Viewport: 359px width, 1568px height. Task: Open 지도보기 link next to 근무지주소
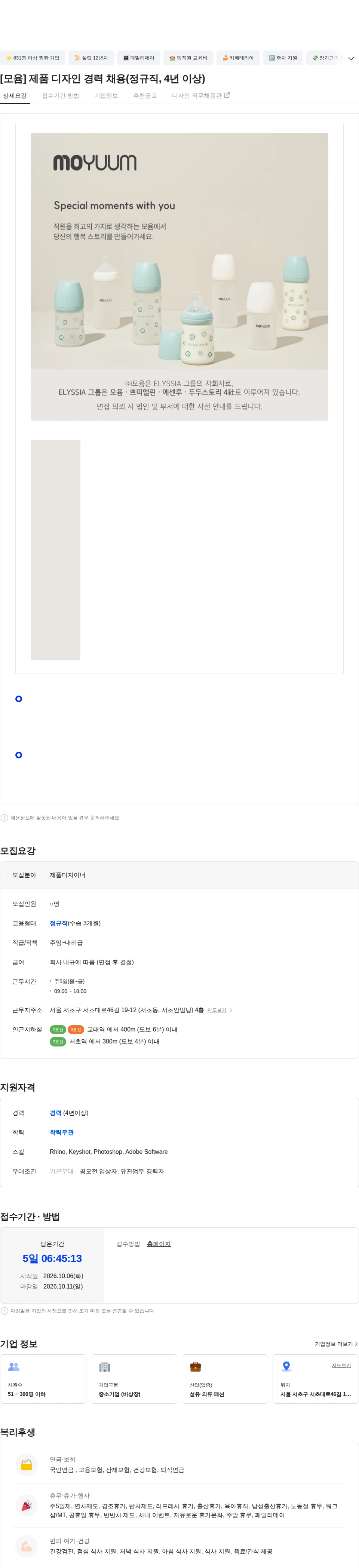pos(217,1010)
